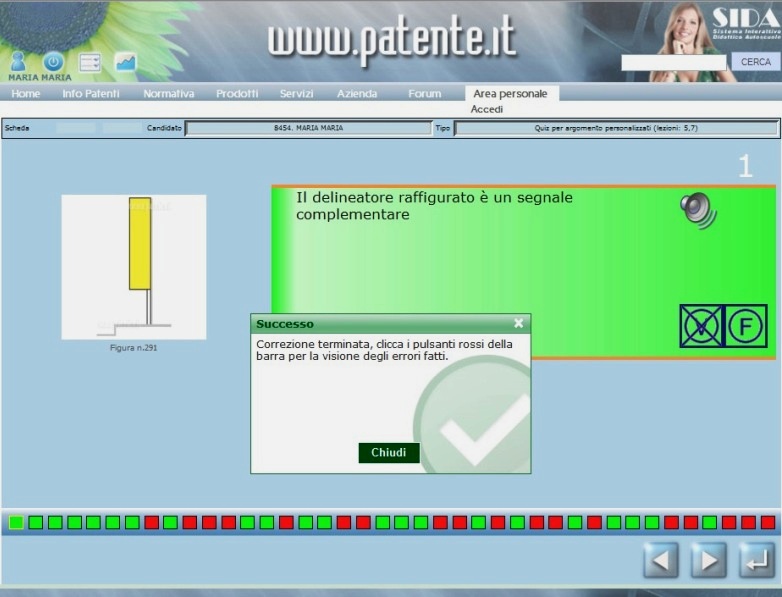Viewport: 782px width, 597px height.
Task: Open the quiz list form icon
Action: [x=90, y=62]
